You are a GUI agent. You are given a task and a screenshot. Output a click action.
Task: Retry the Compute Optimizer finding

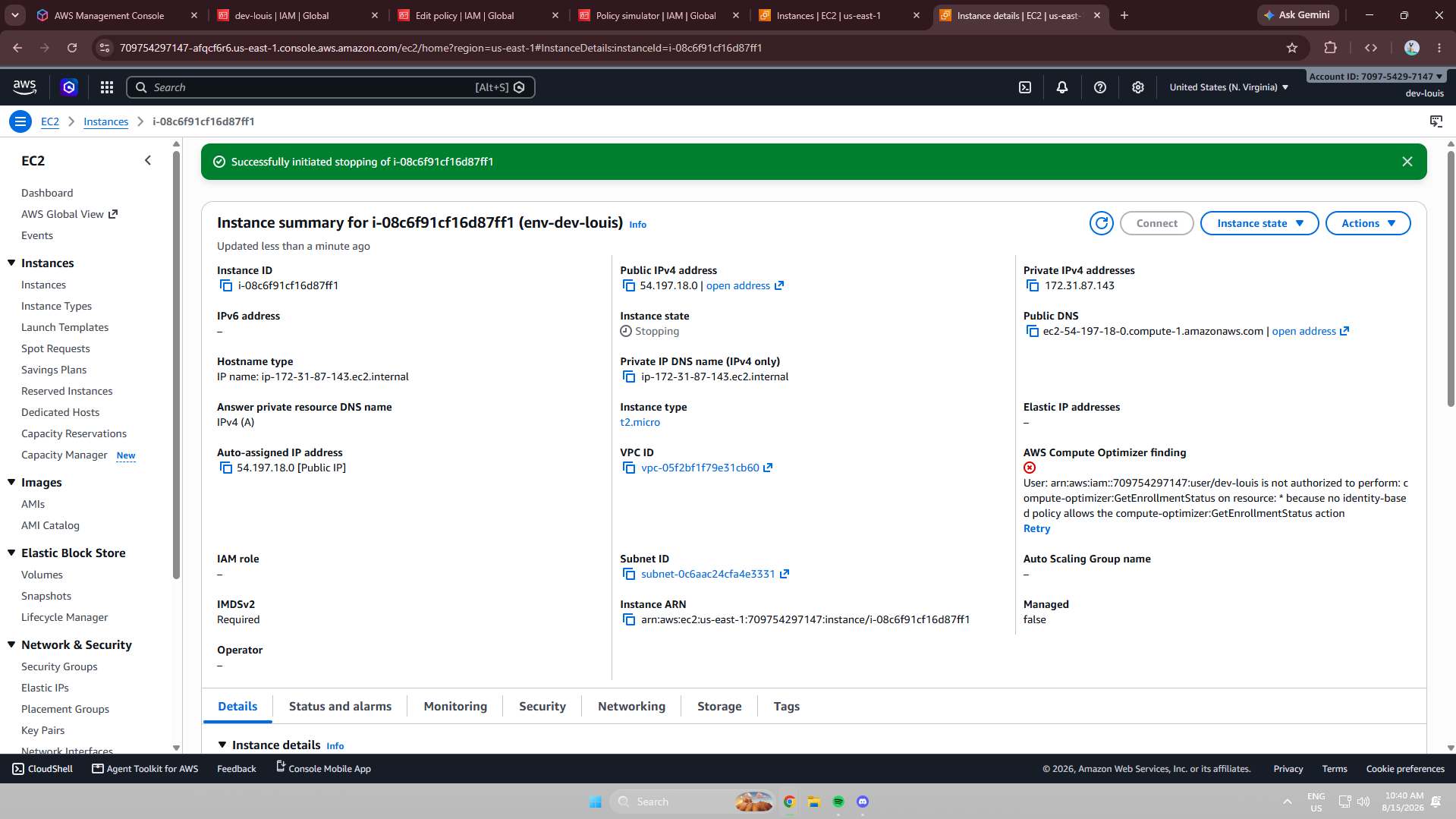click(x=1036, y=529)
